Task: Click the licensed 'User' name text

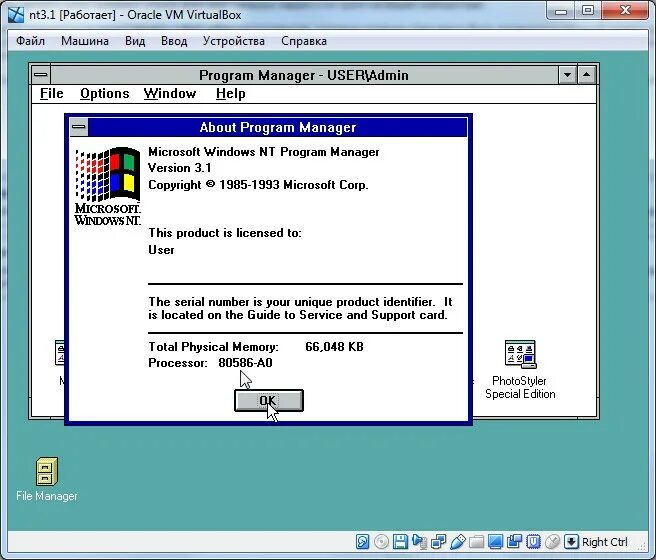Action: click(x=161, y=250)
